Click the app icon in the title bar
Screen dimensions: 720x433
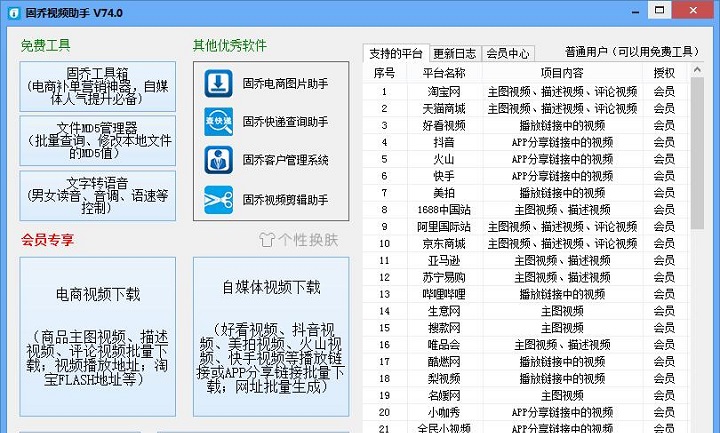click(x=14, y=12)
